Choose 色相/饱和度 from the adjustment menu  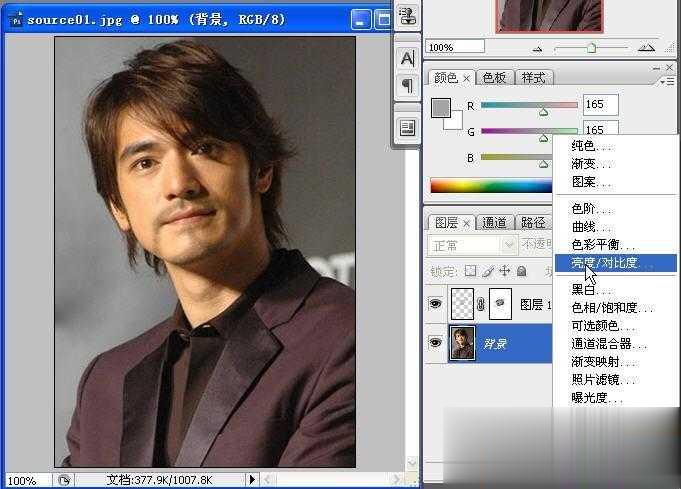(616, 307)
